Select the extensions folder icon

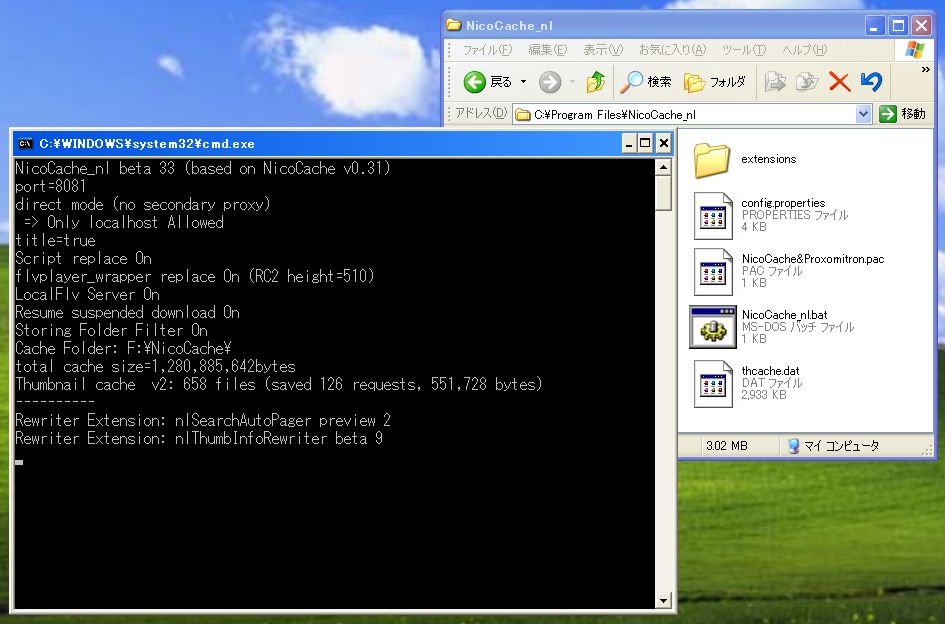(x=712, y=160)
